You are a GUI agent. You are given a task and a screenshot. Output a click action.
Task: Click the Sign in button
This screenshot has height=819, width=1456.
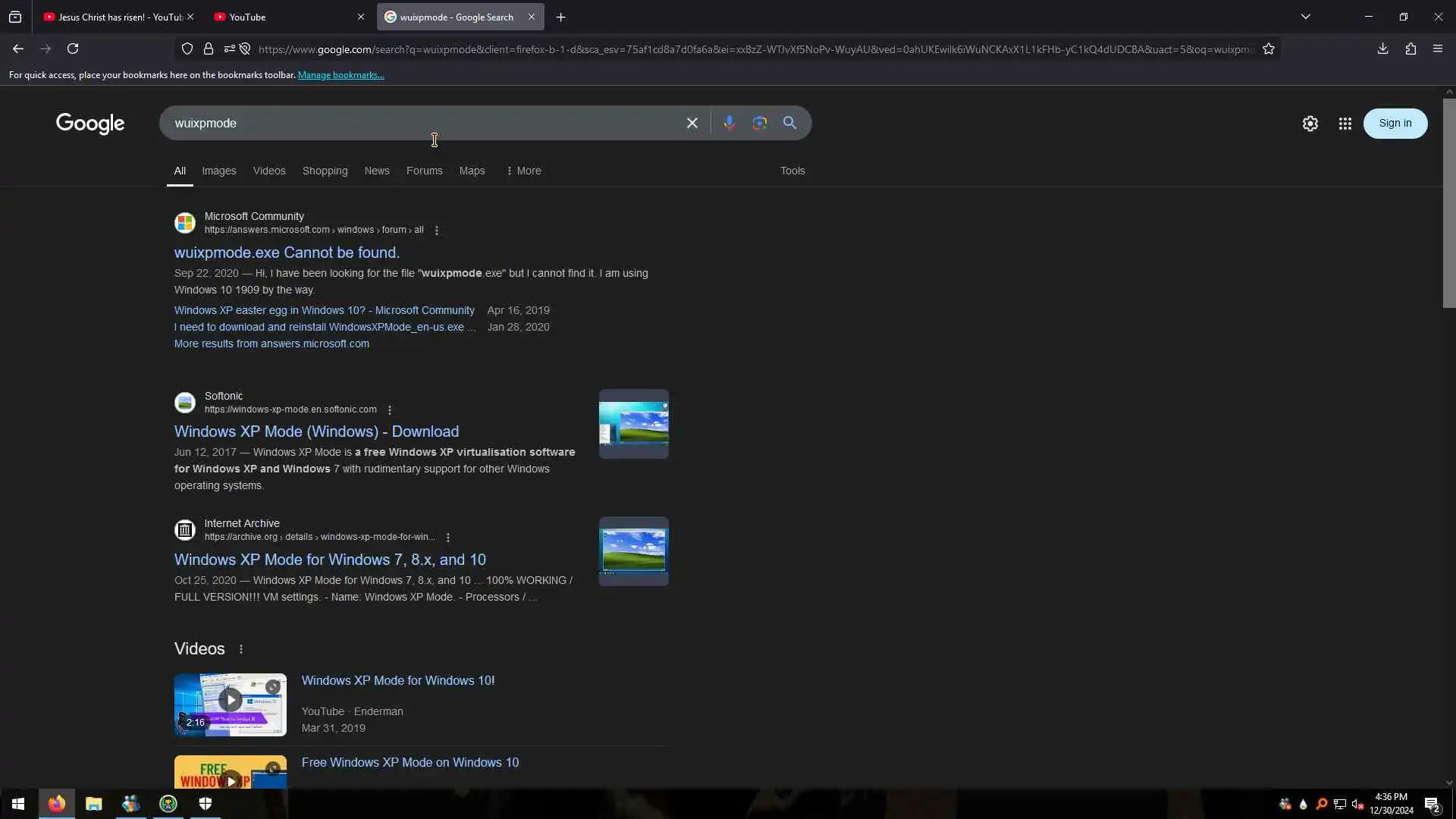1395,124
